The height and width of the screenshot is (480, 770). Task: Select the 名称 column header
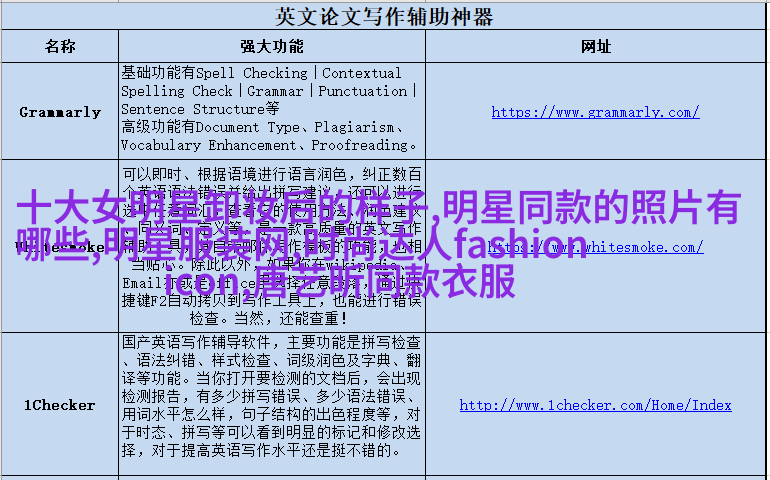[59, 47]
